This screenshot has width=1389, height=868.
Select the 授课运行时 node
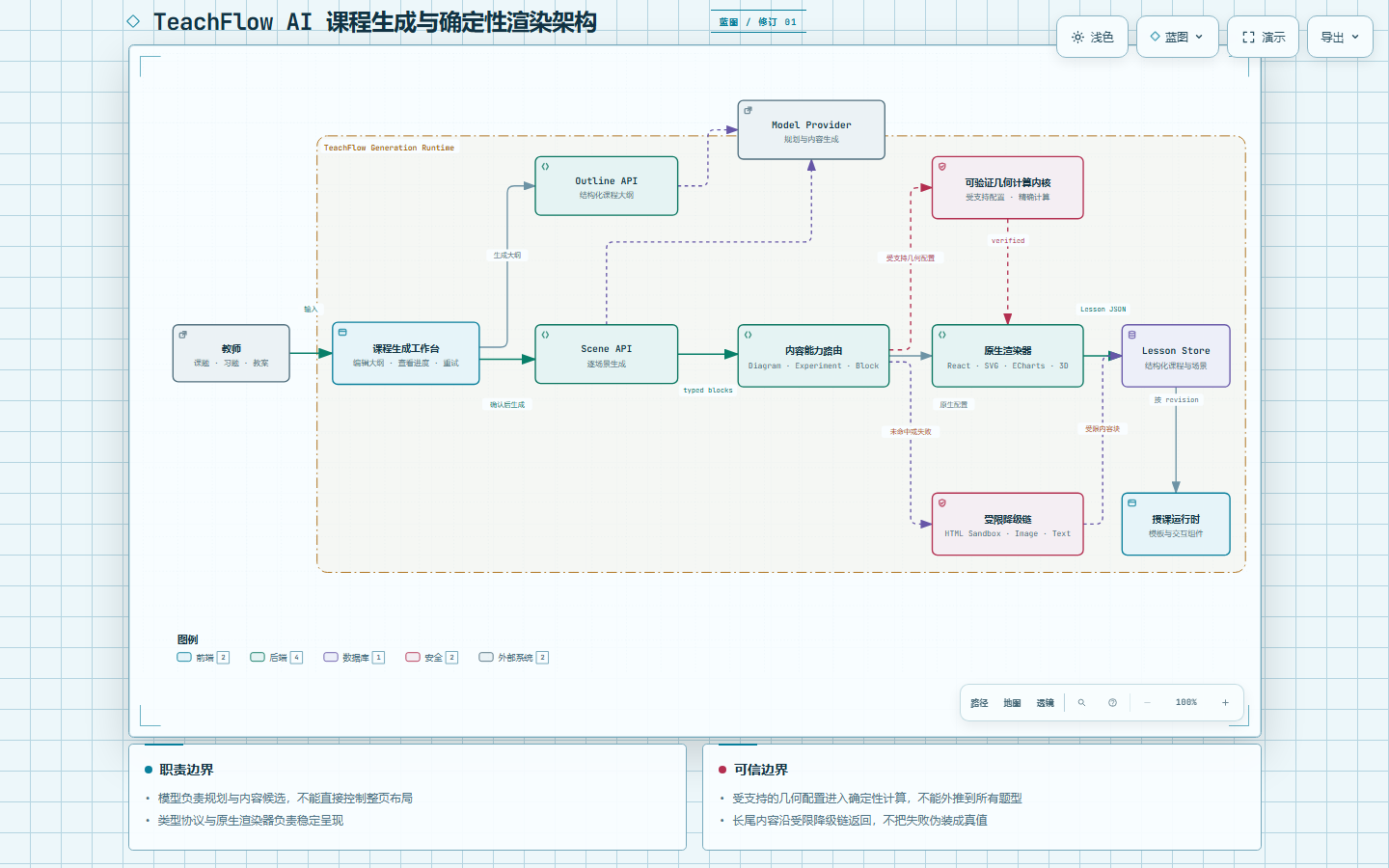coord(1176,525)
